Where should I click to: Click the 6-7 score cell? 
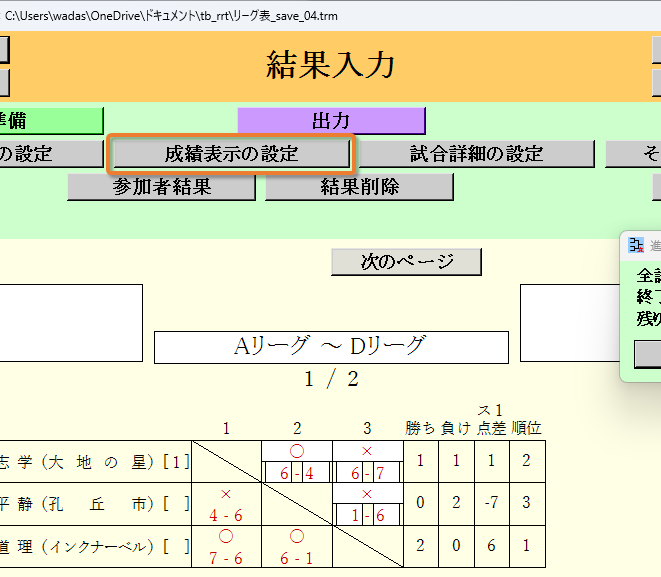368,472
